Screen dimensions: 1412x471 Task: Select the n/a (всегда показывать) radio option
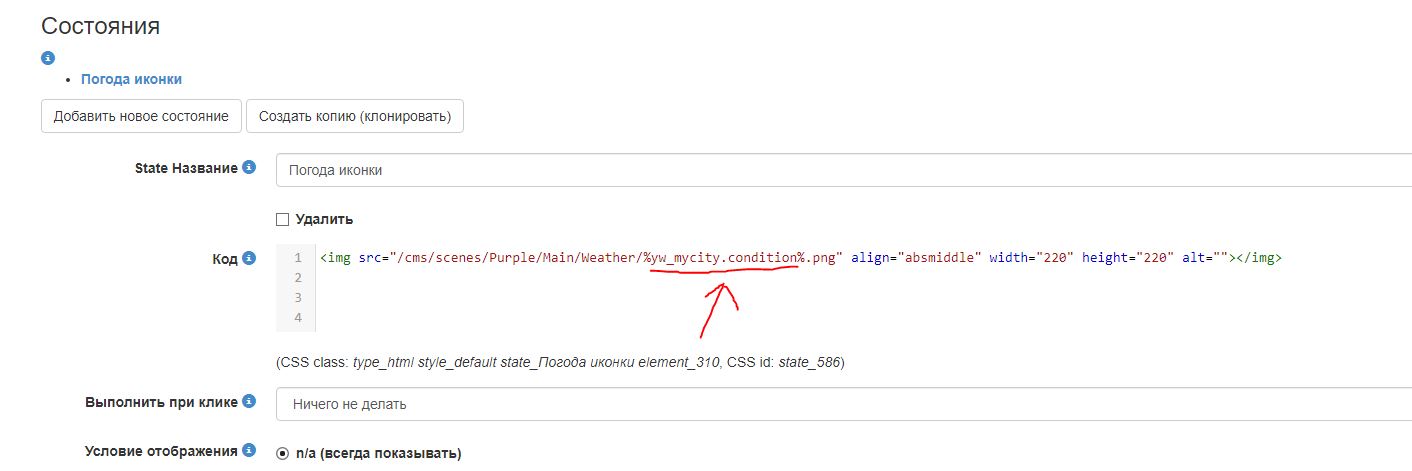(x=282, y=453)
